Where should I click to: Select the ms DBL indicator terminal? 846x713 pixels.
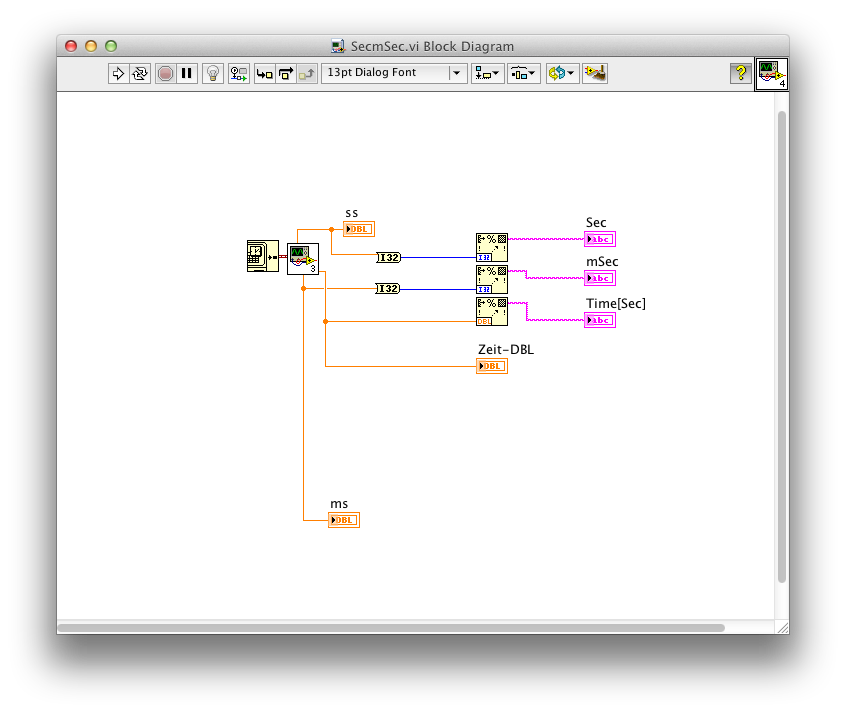tap(344, 520)
